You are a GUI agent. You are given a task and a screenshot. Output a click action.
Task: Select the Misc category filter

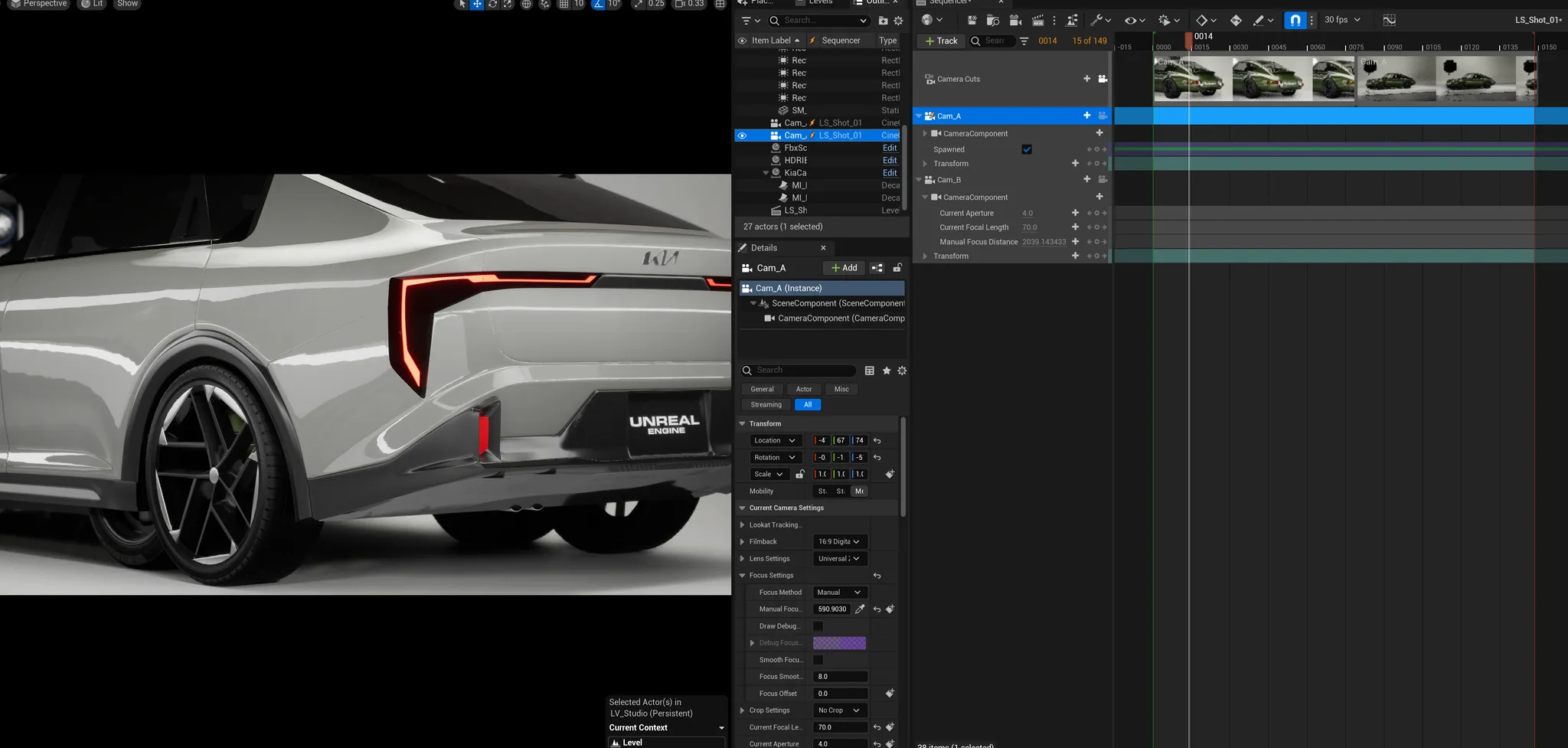(x=841, y=390)
